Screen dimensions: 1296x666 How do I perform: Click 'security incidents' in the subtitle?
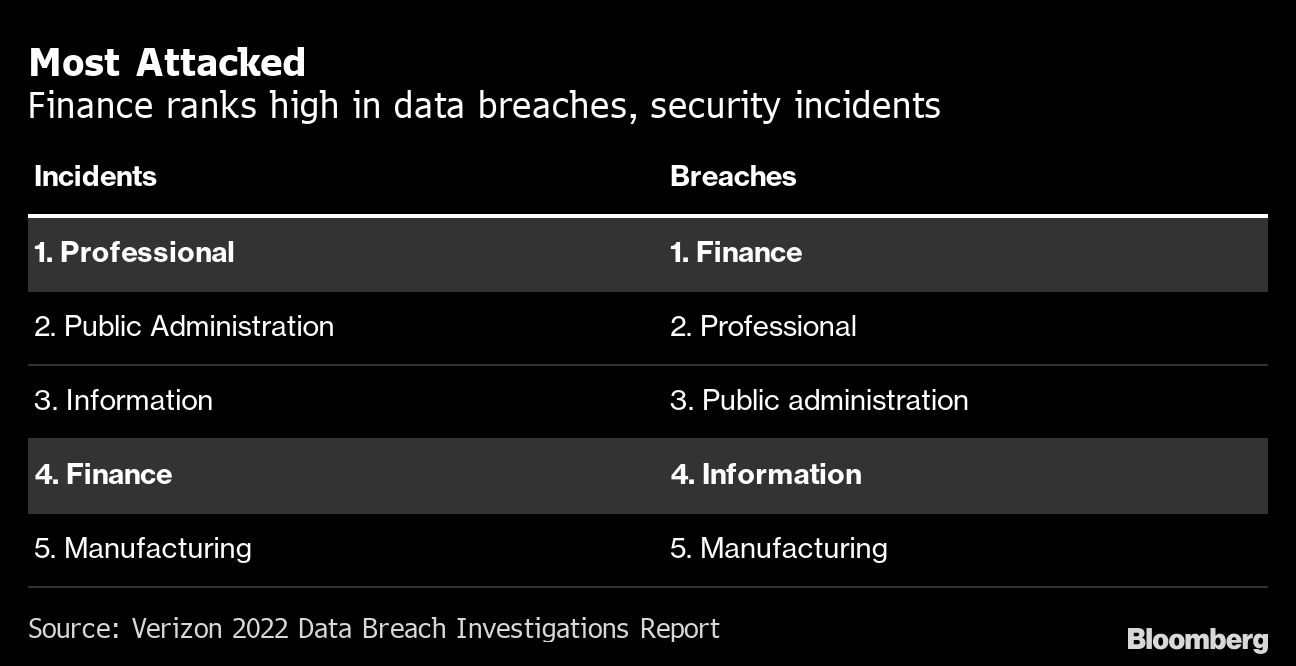pyautogui.click(x=795, y=106)
